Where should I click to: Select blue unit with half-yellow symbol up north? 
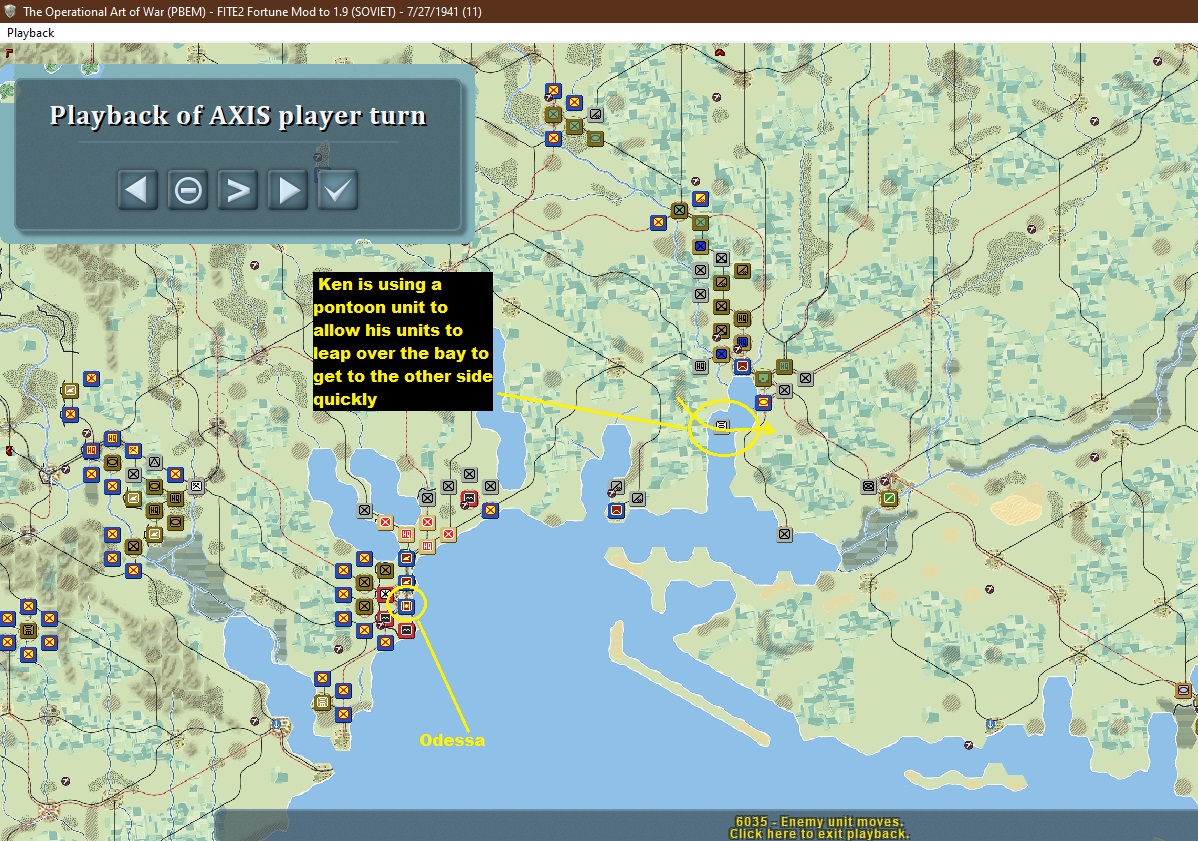pyautogui.click(x=701, y=199)
